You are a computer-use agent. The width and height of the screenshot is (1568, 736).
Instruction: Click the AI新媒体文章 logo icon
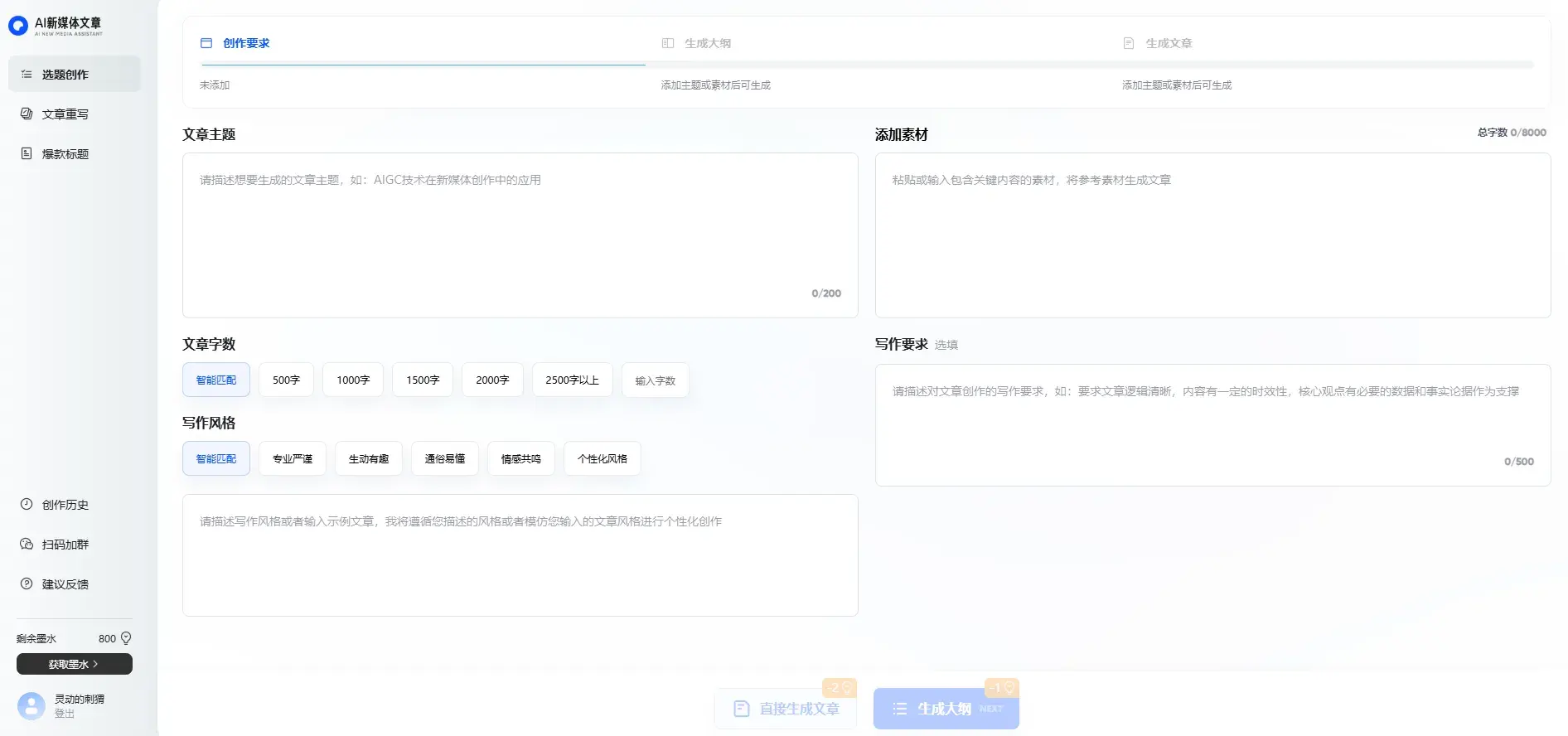click(18, 27)
